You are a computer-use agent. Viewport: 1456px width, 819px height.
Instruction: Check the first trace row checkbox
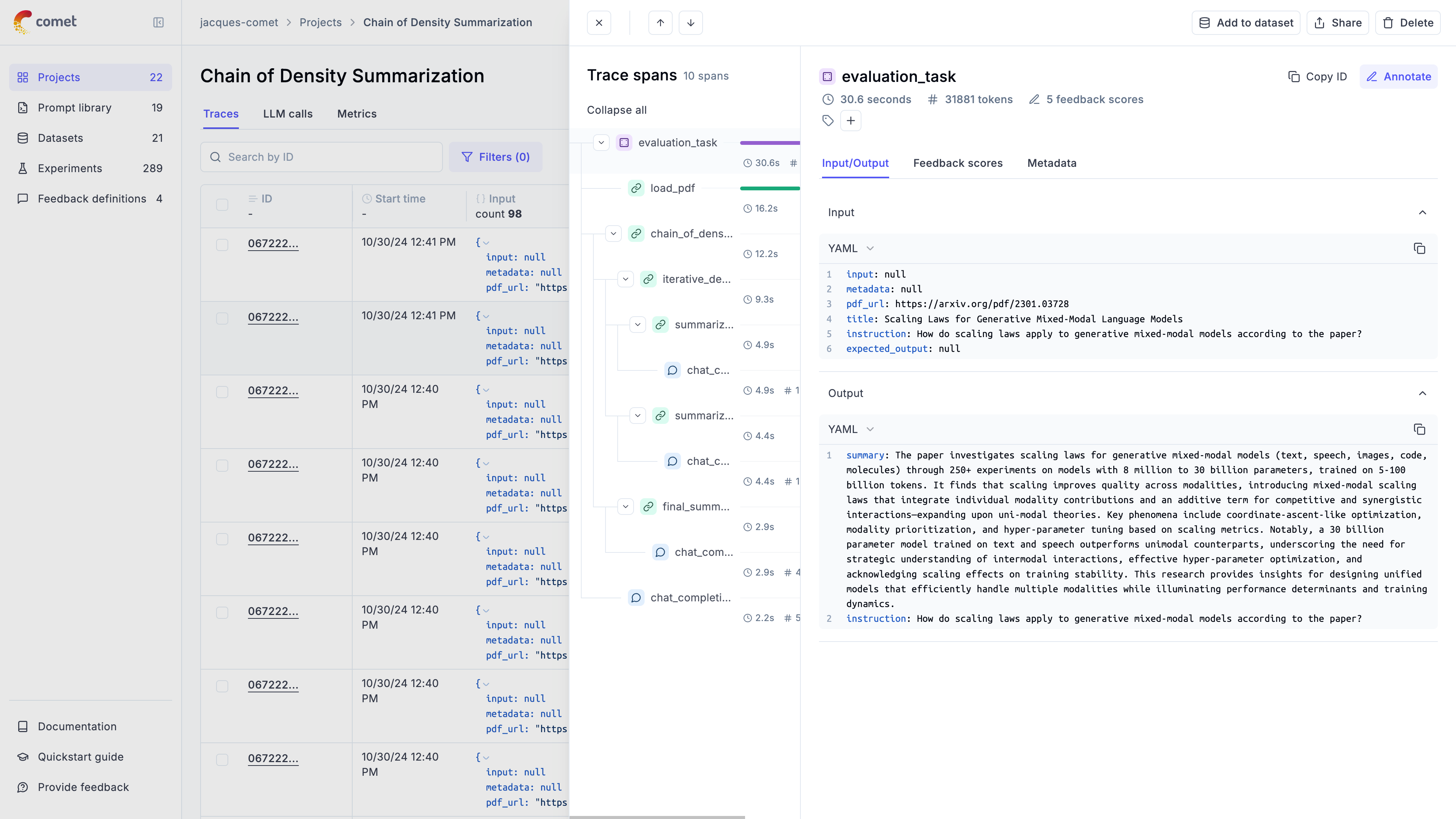point(222,245)
